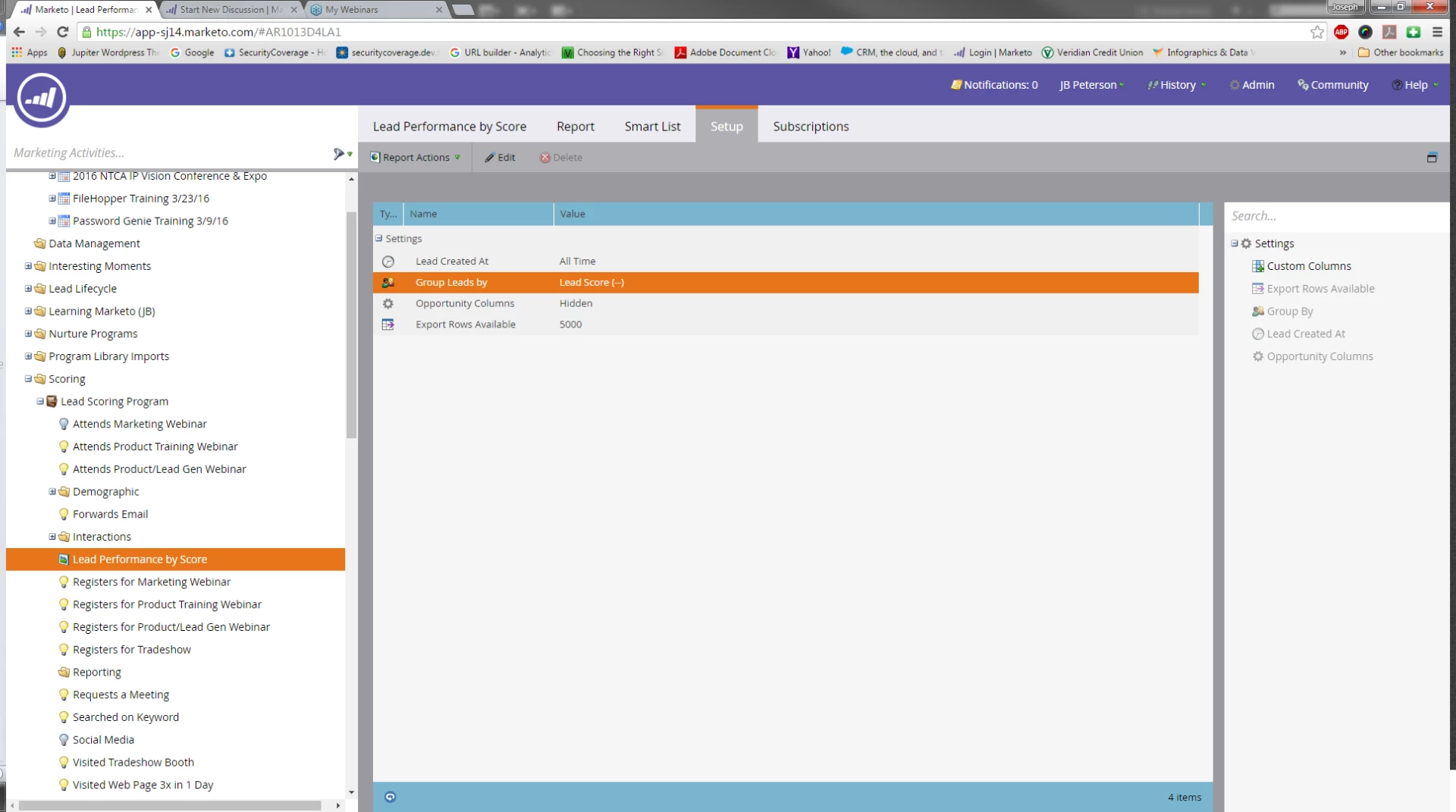Expand the Interactions folder
The height and width of the screenshot is (812, 1456).
52,537
